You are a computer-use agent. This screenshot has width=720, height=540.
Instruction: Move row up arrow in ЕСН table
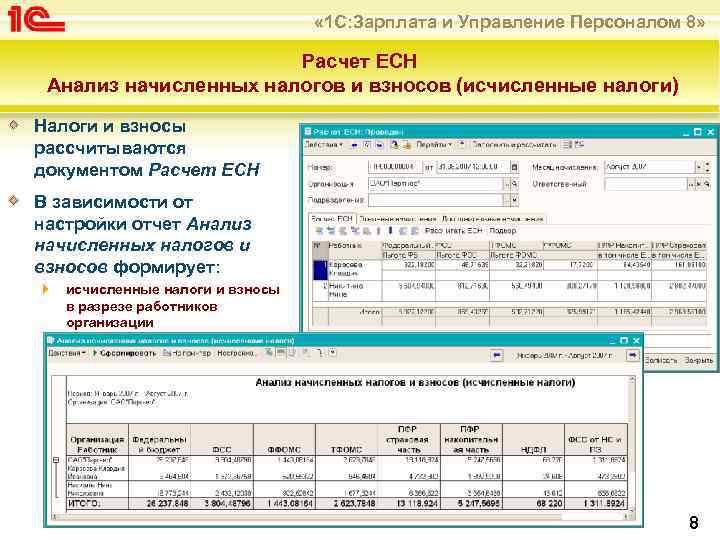click(x=378, y=231)
